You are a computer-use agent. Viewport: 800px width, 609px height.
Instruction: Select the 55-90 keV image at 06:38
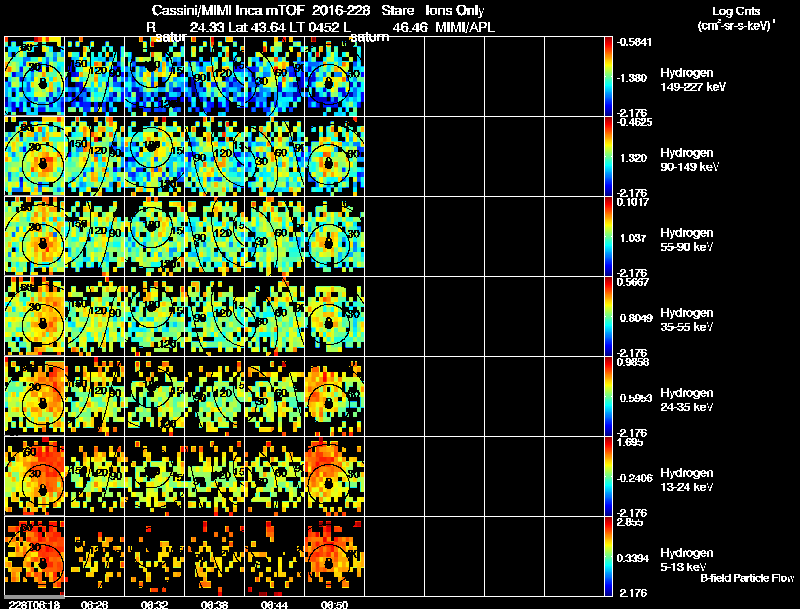click(215, 237)
